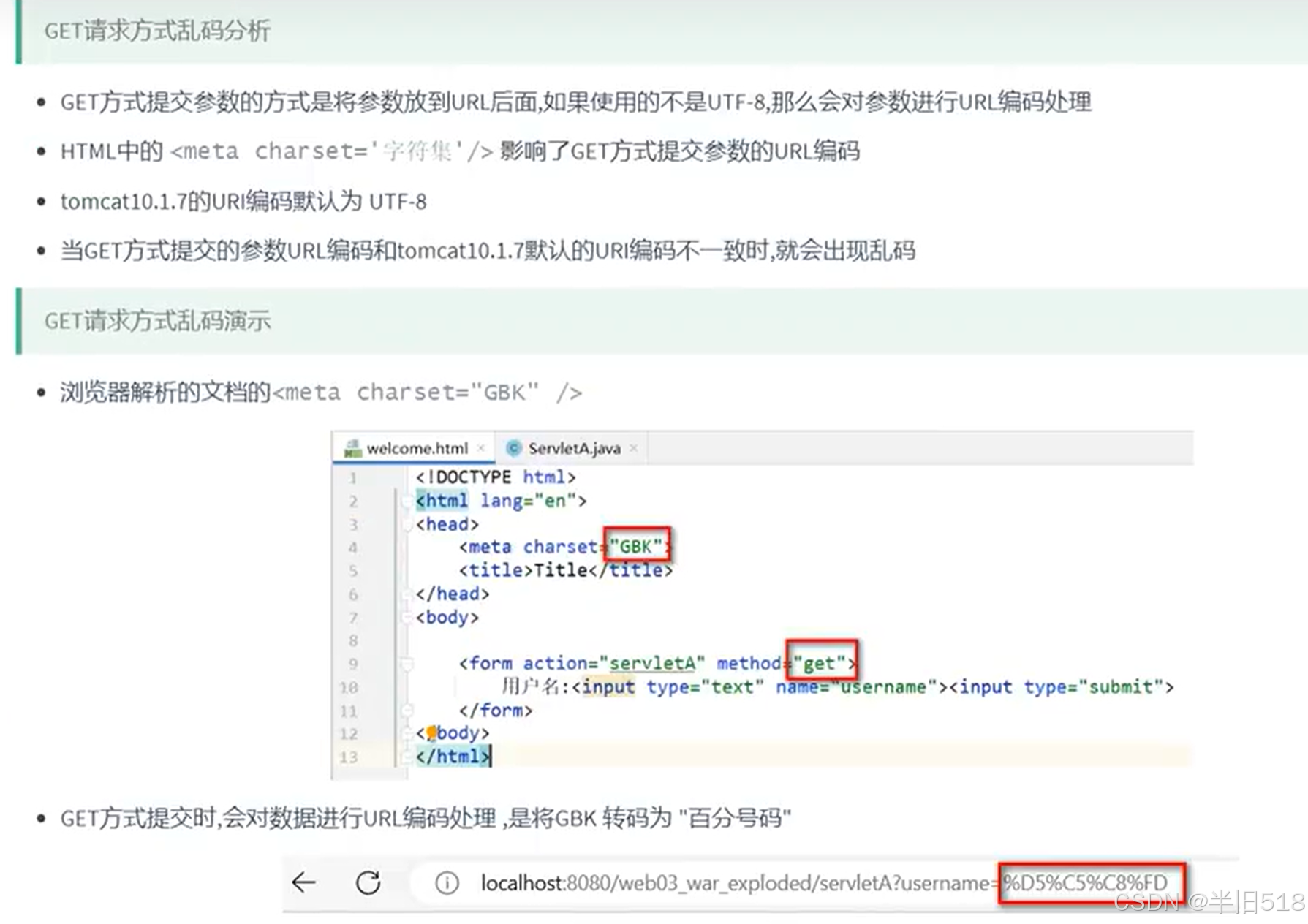Click the <title>Title</title> line

point(565,570)
